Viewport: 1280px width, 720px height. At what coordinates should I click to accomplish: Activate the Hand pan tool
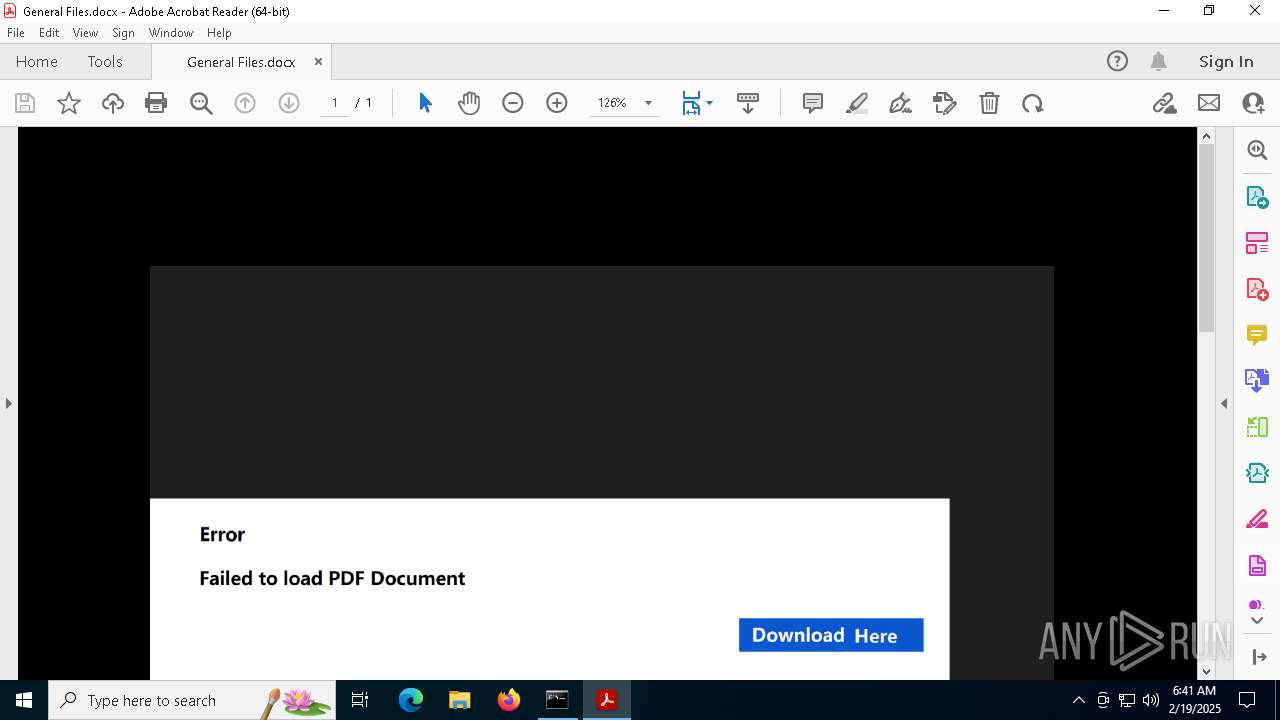pyautogui.click(x=469, y=103)
